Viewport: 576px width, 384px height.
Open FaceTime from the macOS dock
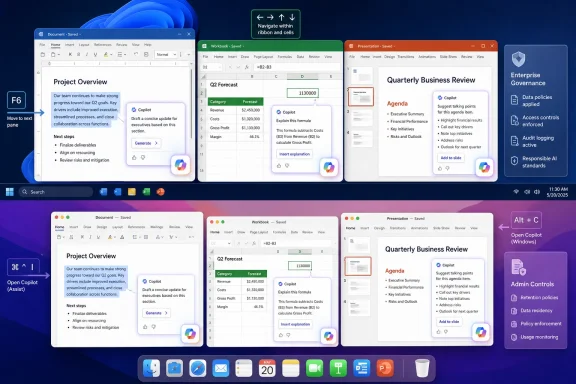tap(314, 368)
